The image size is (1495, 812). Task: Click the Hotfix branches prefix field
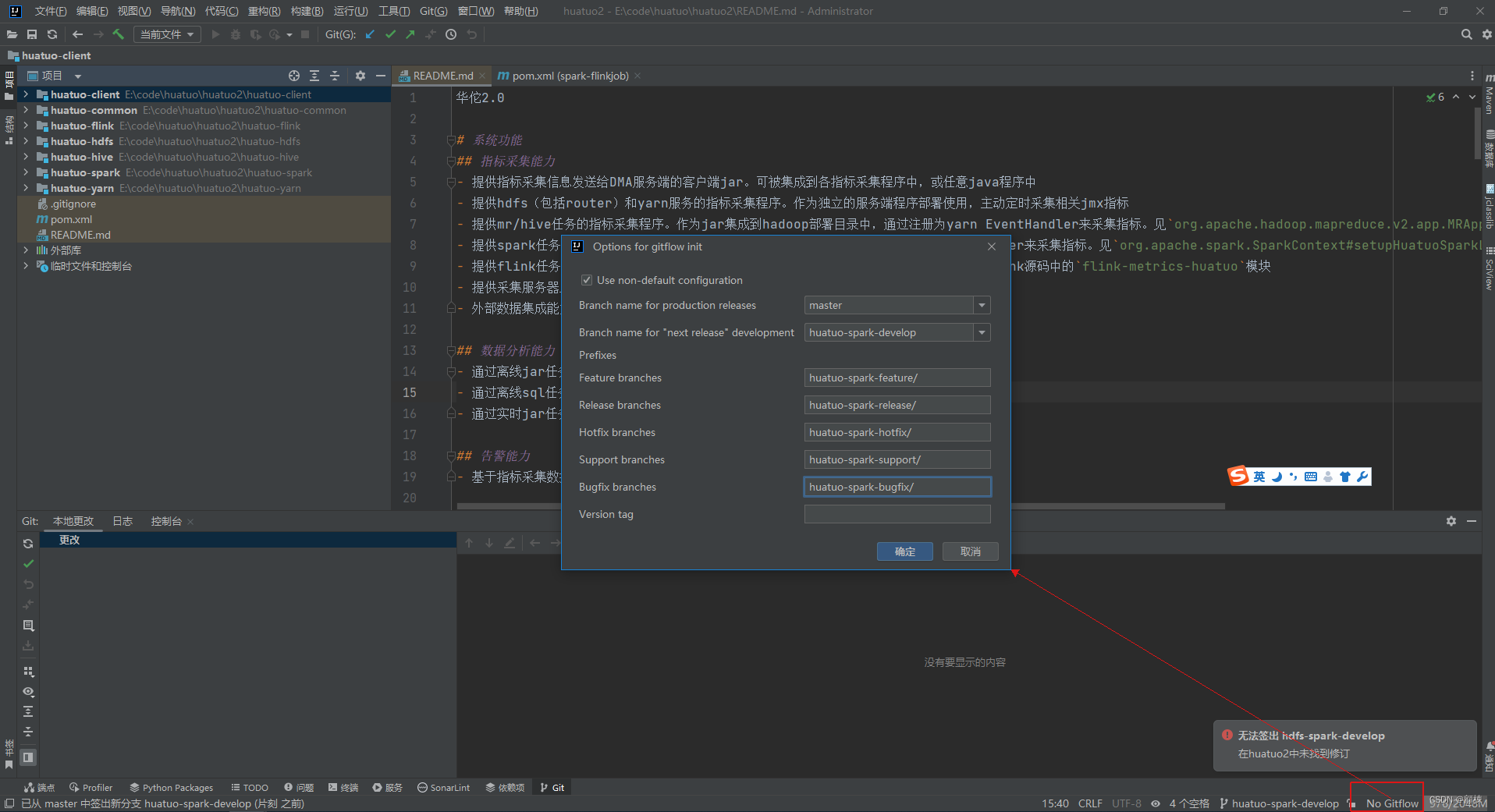[x=897, y=432]
